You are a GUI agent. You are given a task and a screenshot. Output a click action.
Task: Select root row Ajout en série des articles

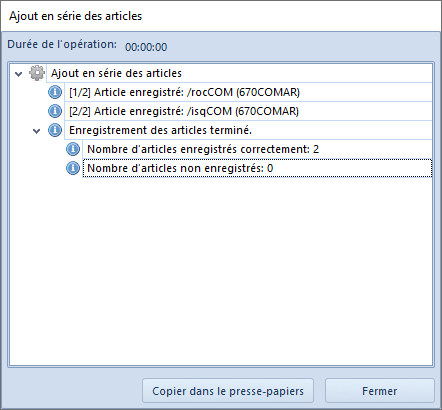coord(239,73)
